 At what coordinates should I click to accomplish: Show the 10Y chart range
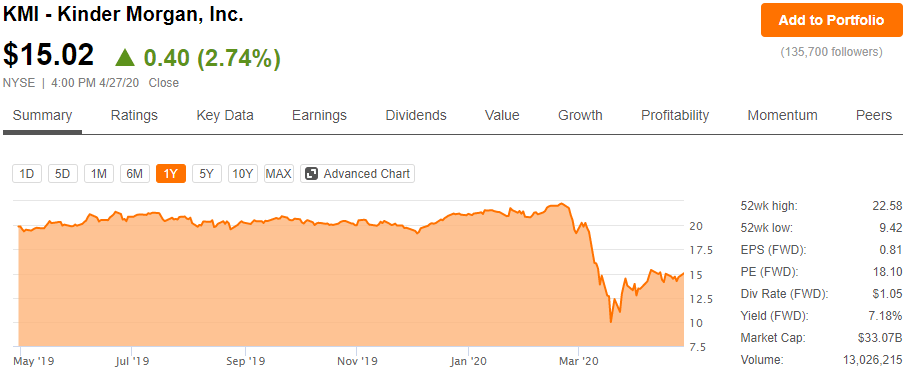242,173
